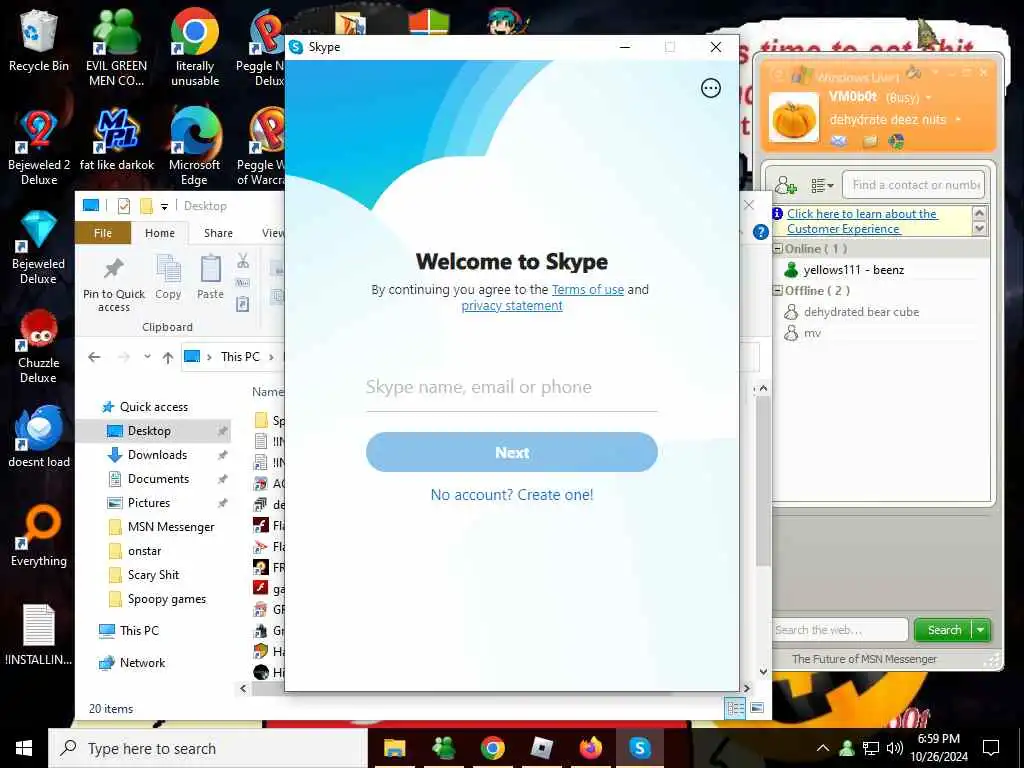Click the Find a contact or number field
Image resolution: width=1024 pixels, height=768 pixels.
click(914, 185)
